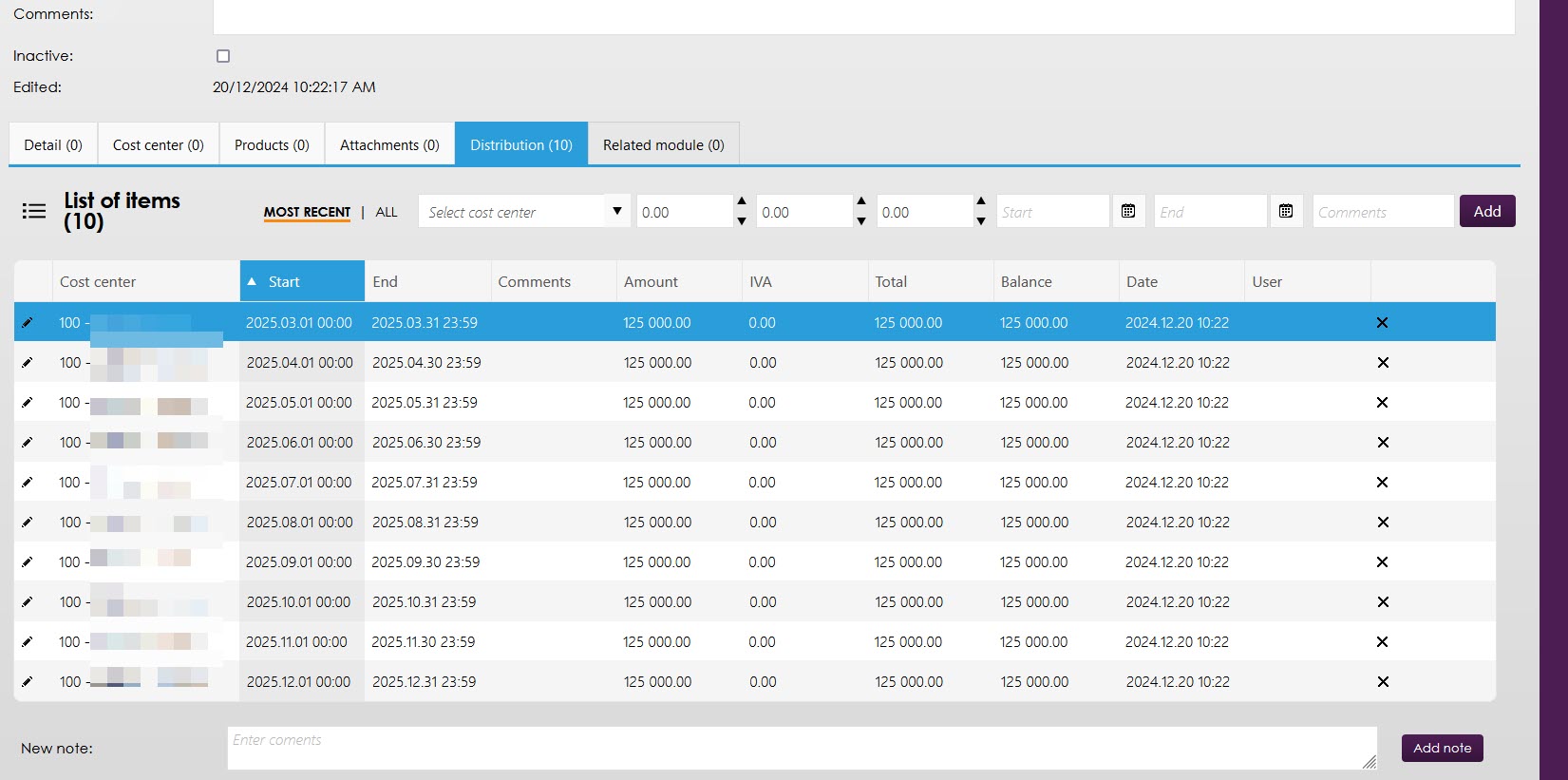This screenshot has width=1568, height=780.
Task: Open the End date calendar picker
Action: (x=1286, y=211)
